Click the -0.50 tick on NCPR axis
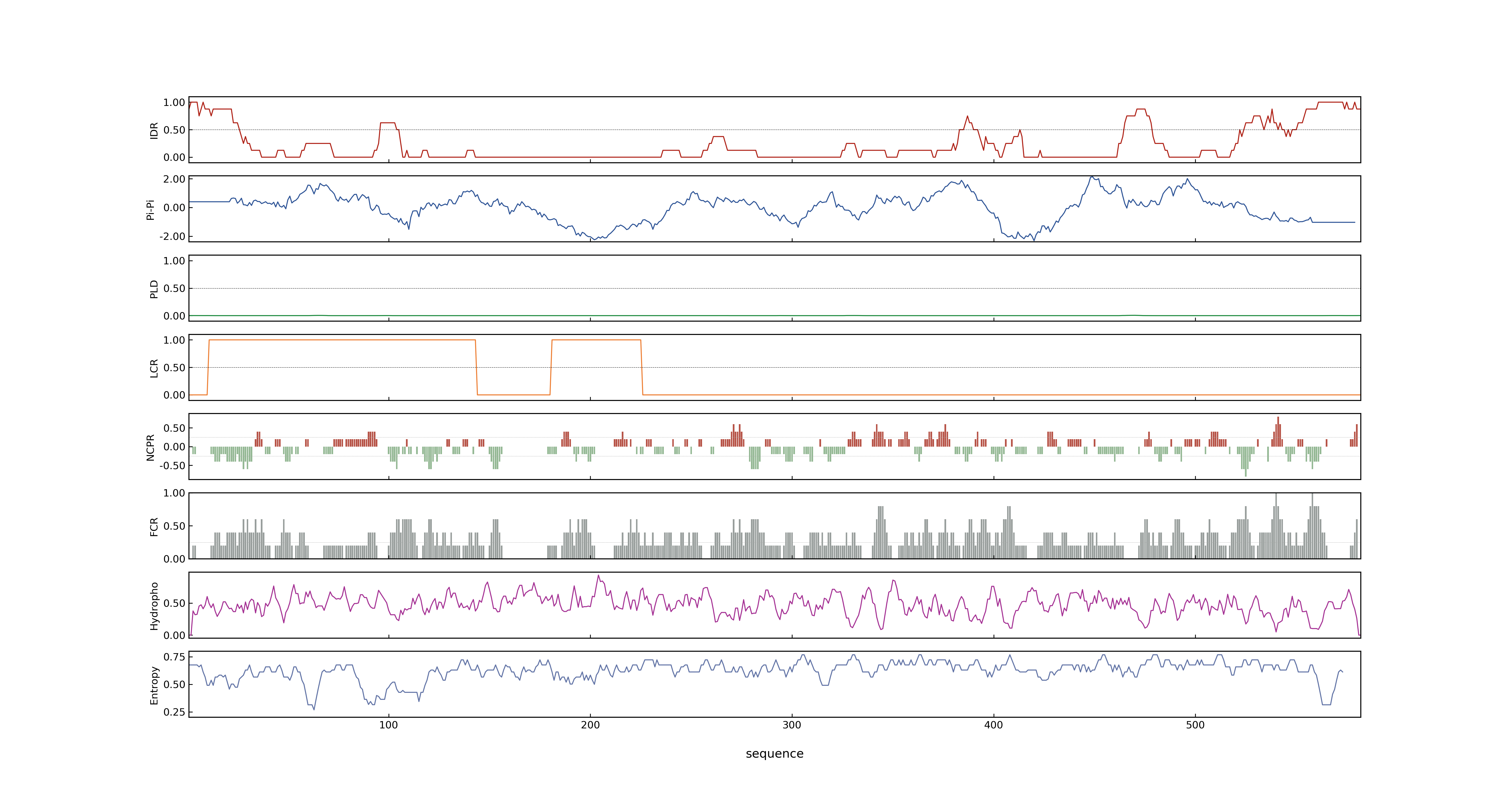 (x=172, y=466)
